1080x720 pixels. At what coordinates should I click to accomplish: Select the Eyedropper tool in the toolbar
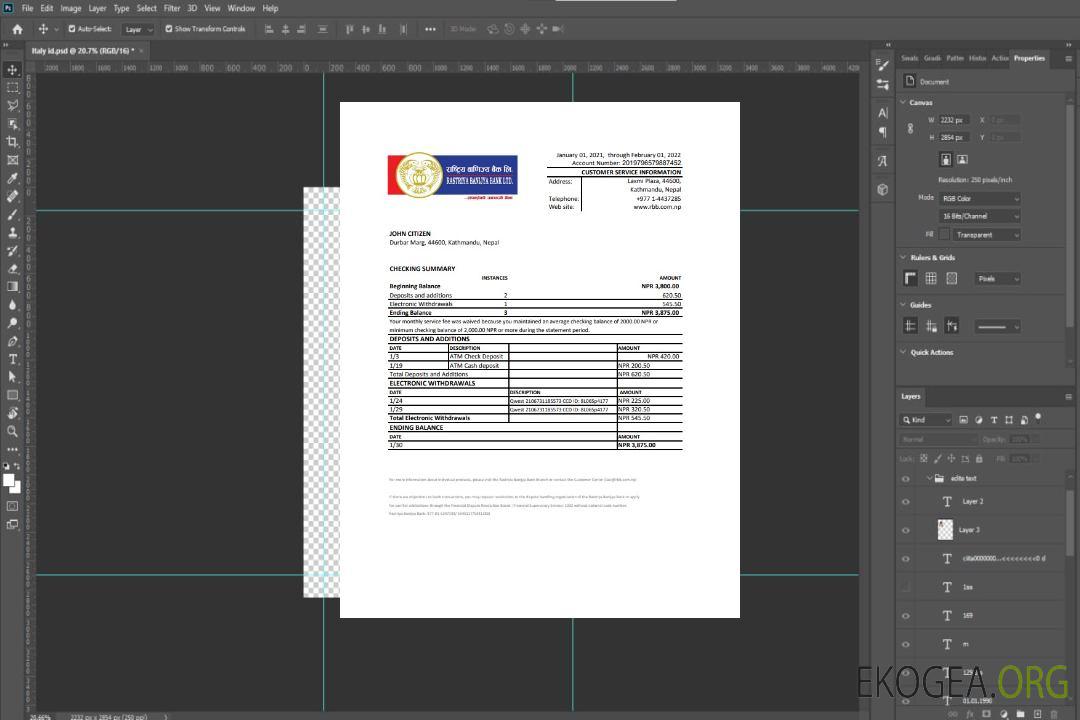(12, 178)
